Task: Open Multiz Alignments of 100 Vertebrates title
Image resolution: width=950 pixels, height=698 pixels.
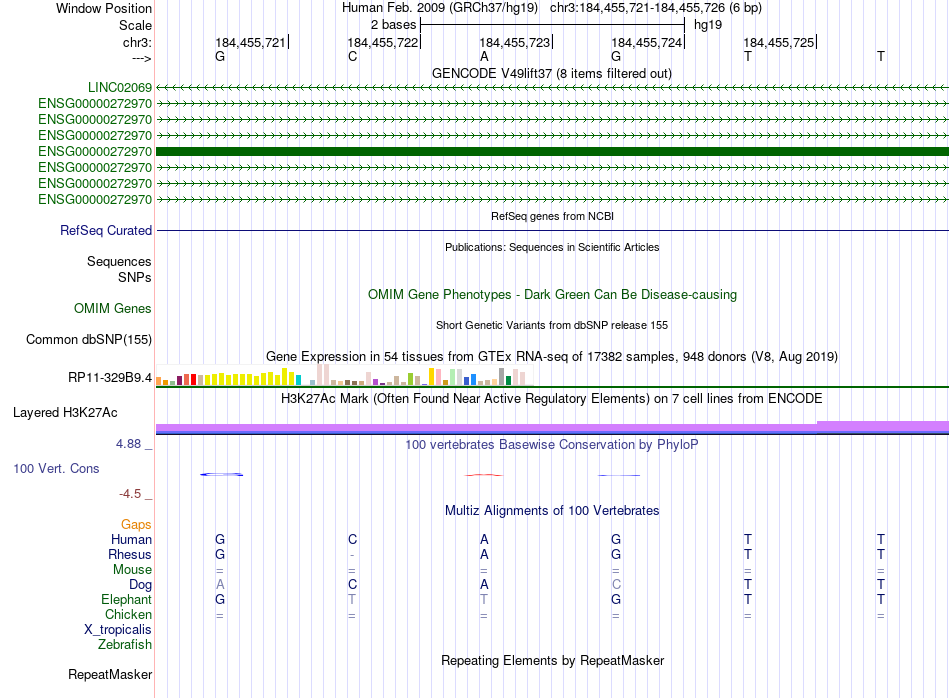Action: coord(552,511)
